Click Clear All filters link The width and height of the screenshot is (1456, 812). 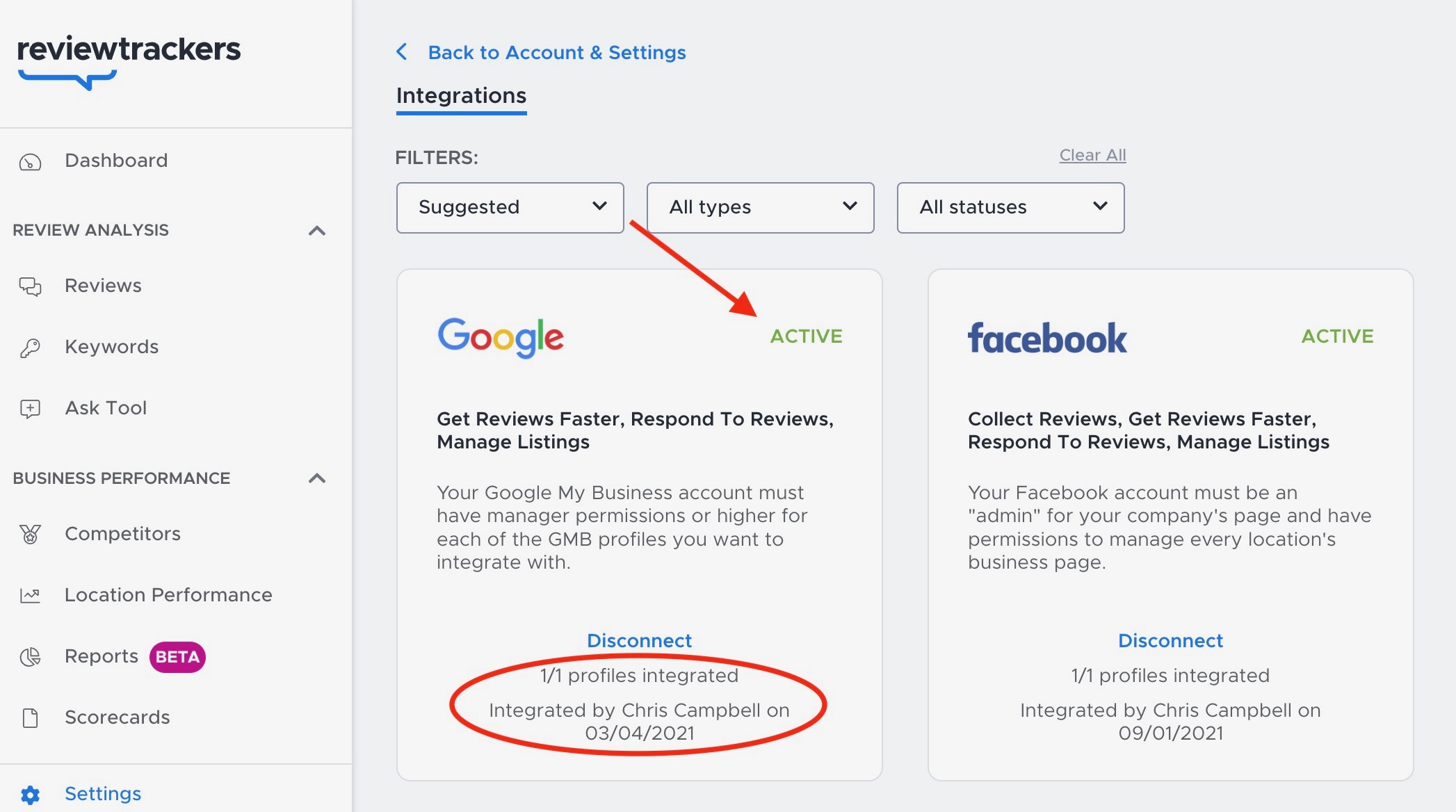1092,155
